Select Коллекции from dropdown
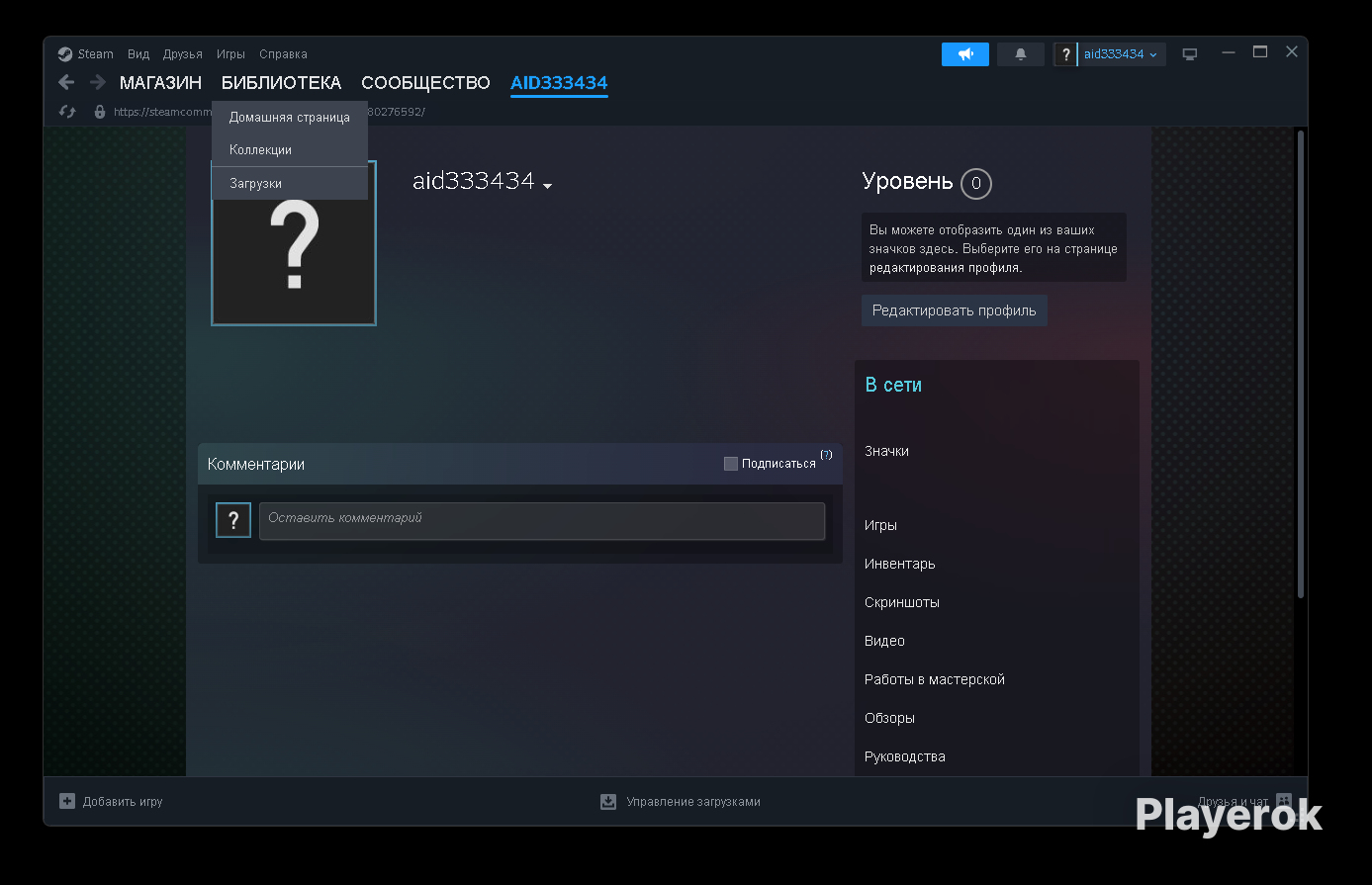The image size is (1372, 885). click(x=290, y=150)
